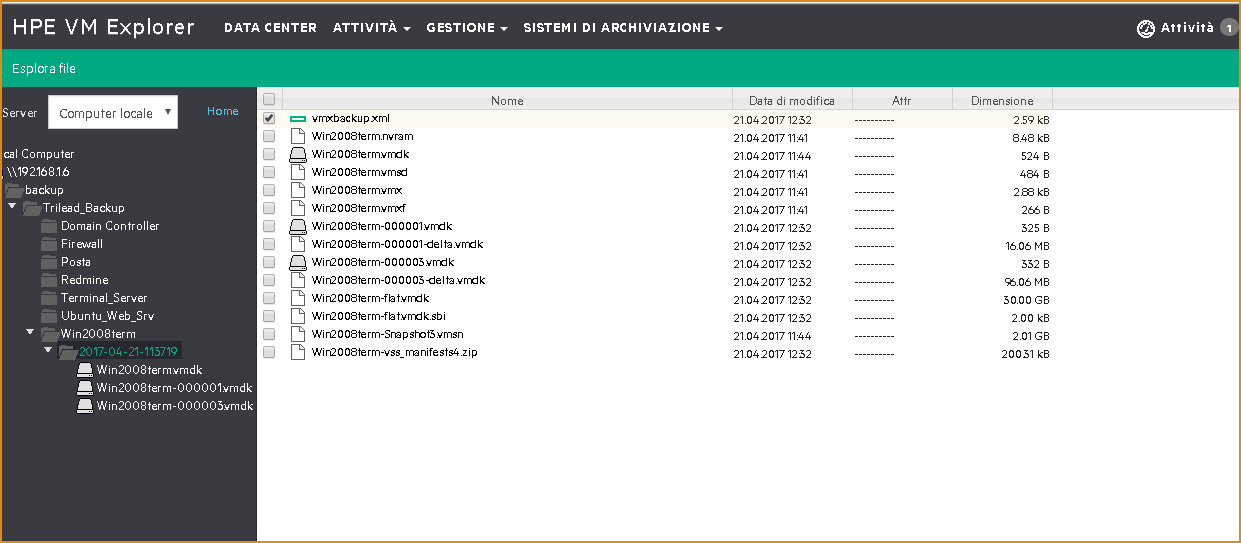Collapse the 2017-04-21-113719 folder arrow
This screenshot has height=543, width=1241.
48,351
